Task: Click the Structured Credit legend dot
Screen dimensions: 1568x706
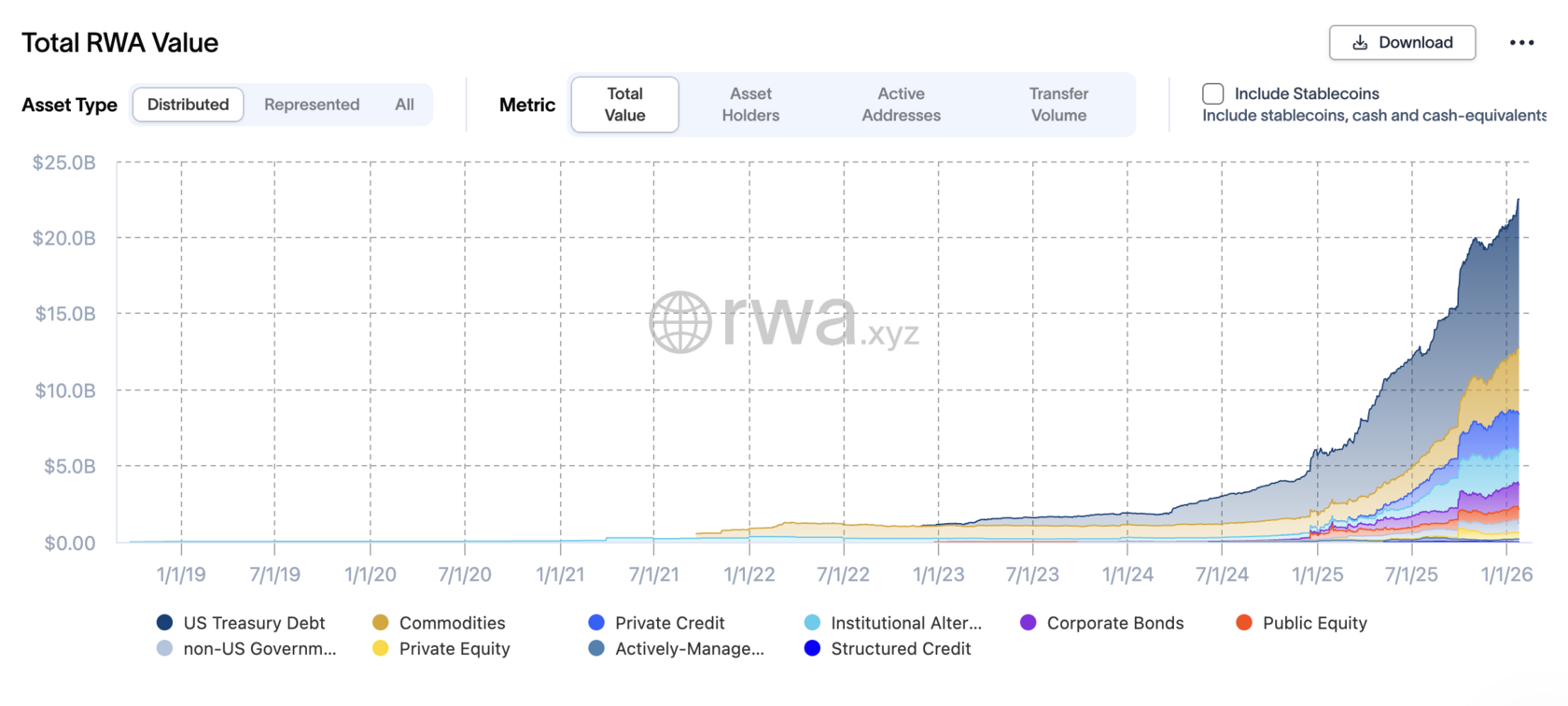Action: [x=813, y=648]
